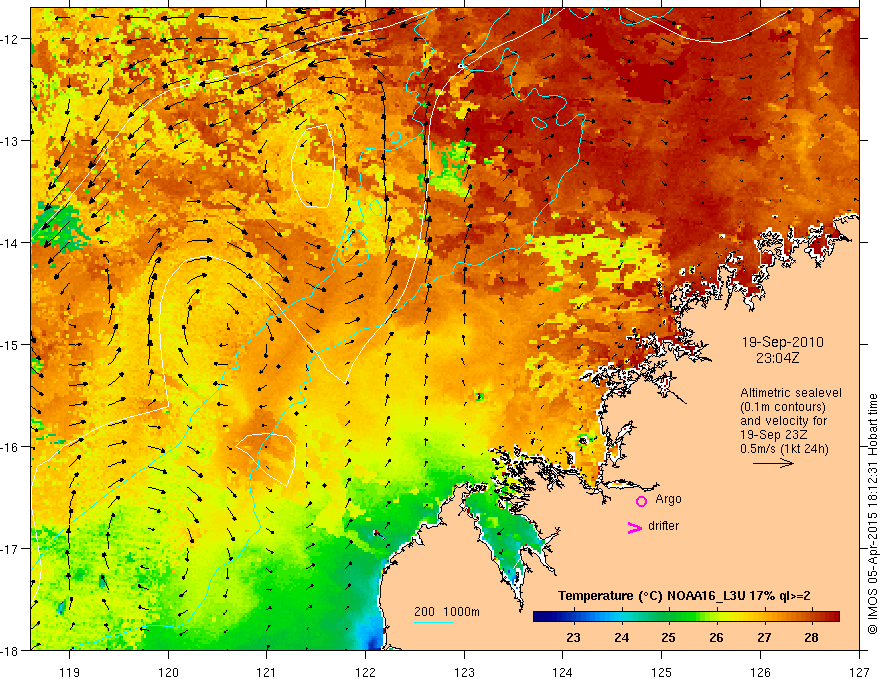Click the magenta Argo circle legend symbol
880x680 pixels.
(641, 501)
